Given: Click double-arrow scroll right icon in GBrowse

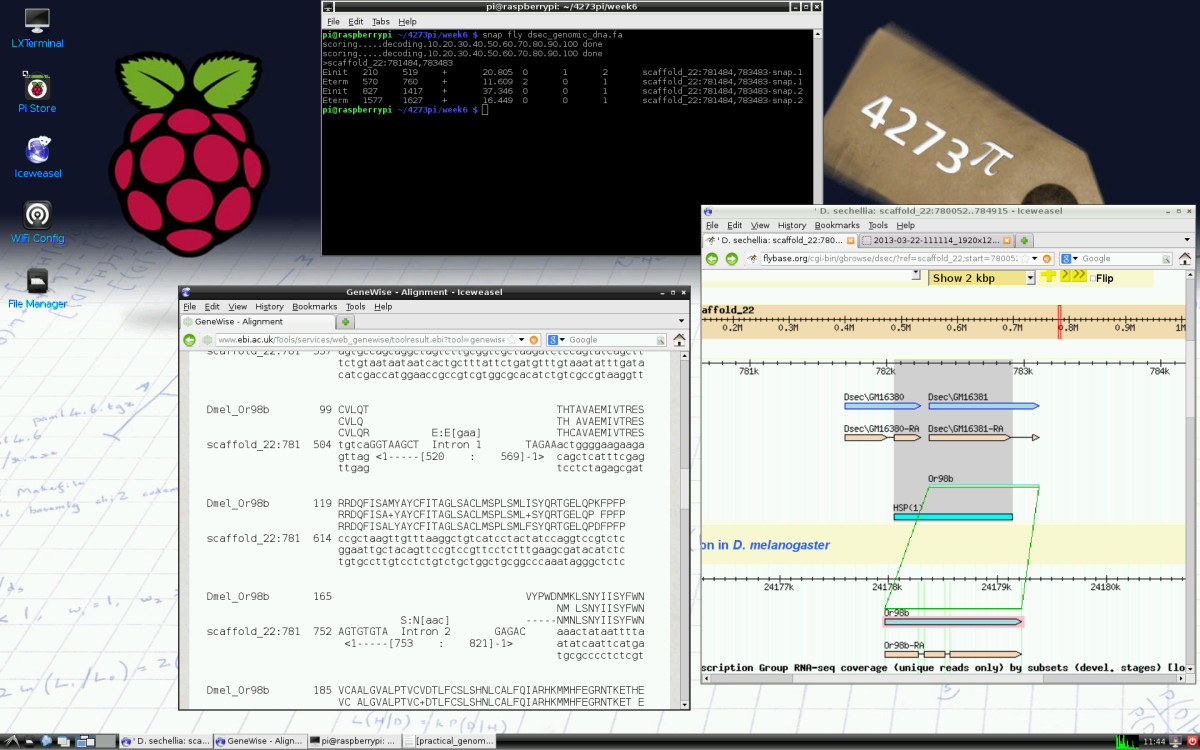Looking at the screenshot, I should (x=1080, y=276).
